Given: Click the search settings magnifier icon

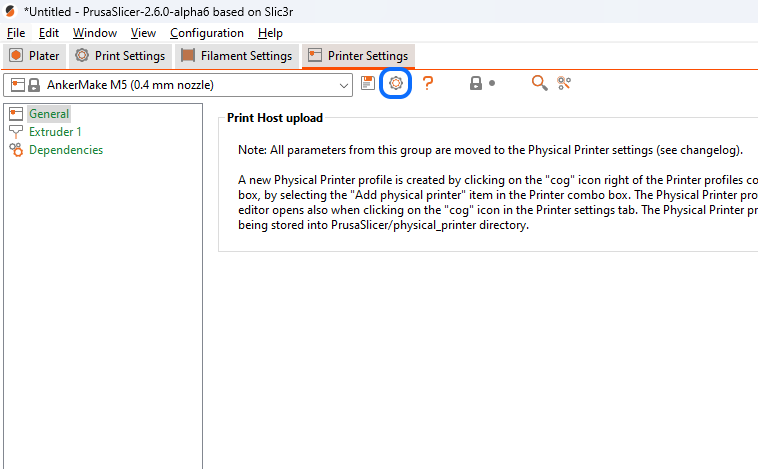Looking at the screenshot, I should click(x=539, y=84).
